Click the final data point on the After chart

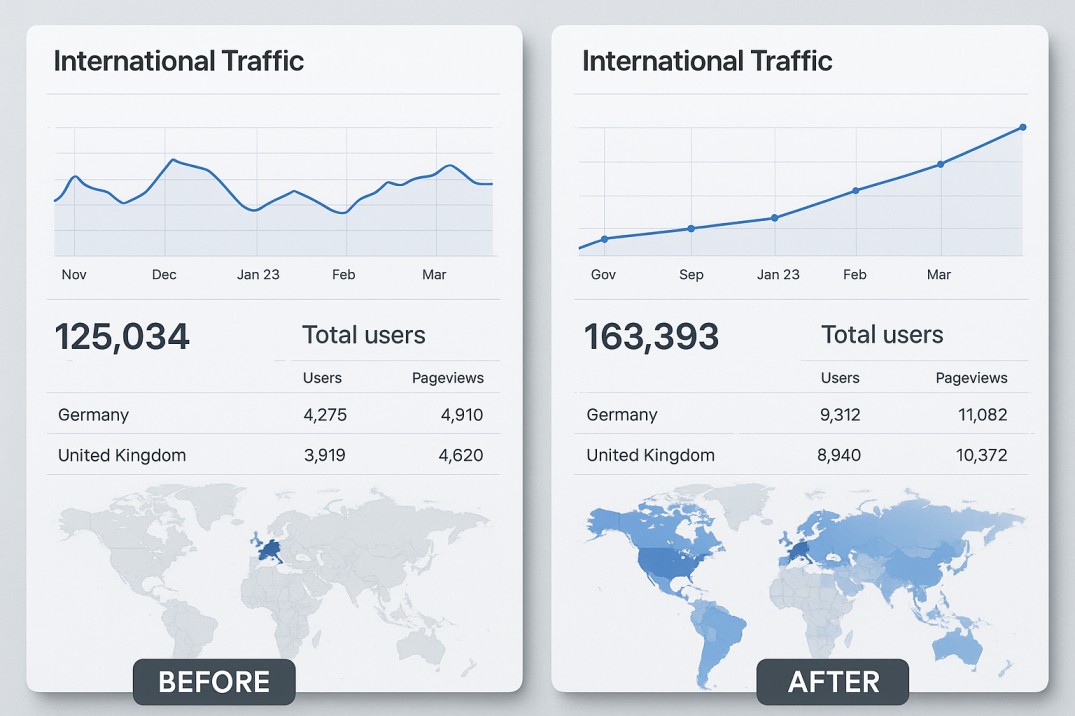(x=1023, y=127)
